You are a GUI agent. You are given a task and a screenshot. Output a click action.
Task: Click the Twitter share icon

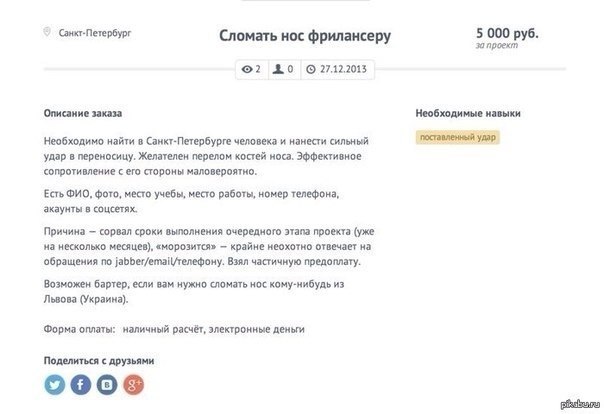(x=56, y=384)
